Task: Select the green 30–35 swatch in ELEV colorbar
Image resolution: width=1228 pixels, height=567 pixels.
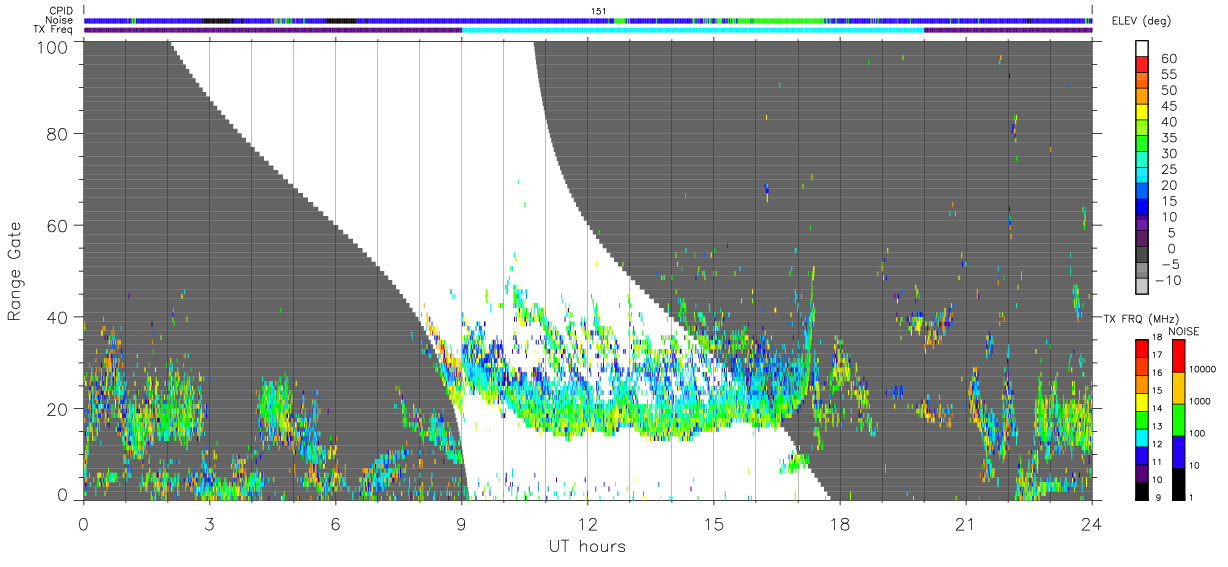Action: click(1143, 145)
